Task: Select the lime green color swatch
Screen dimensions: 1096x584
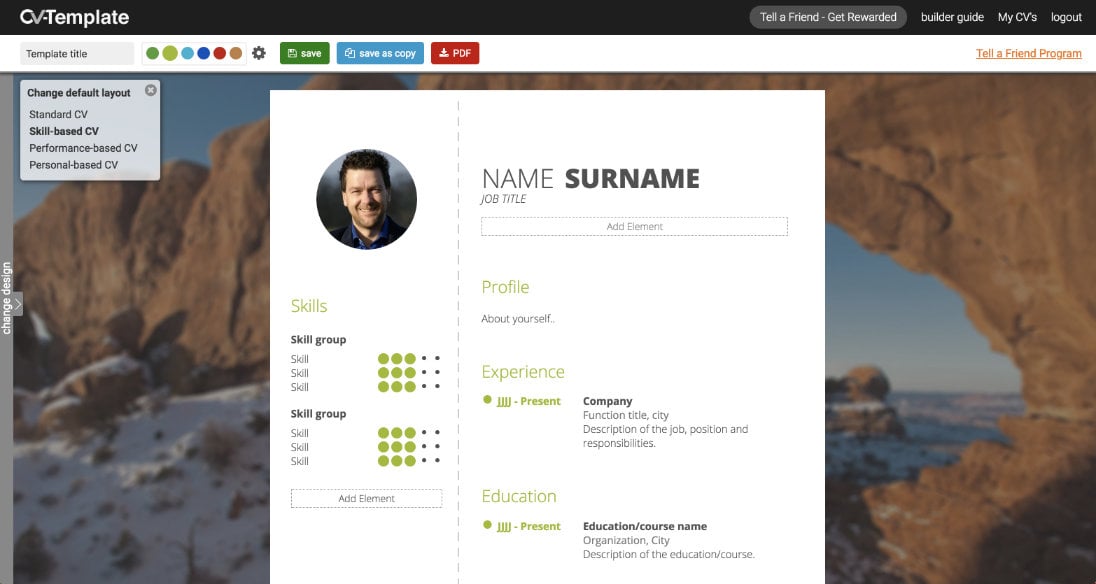Action: 170,53
